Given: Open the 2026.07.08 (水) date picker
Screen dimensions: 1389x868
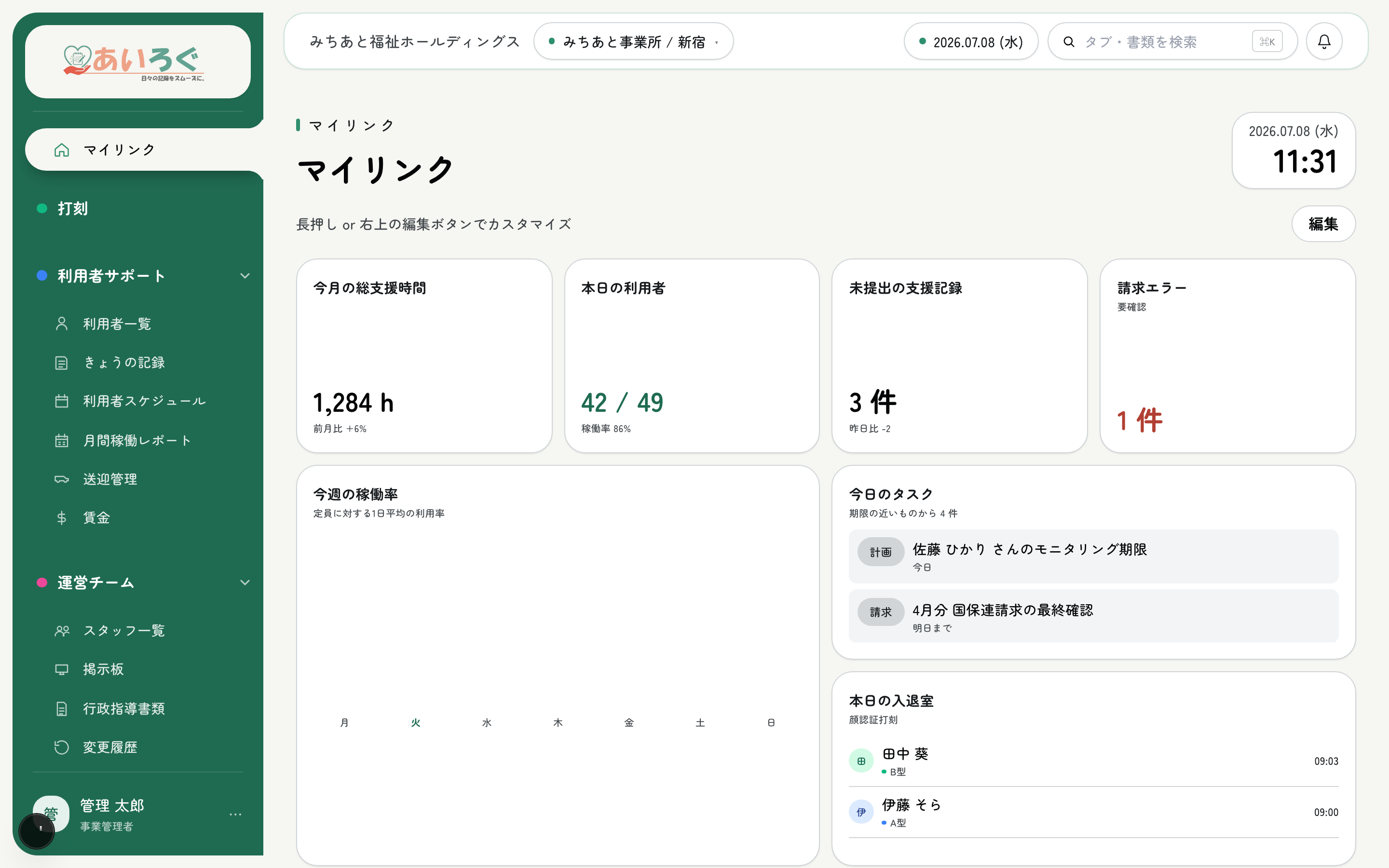Looking at the screenshot, I should pos(970,41).
